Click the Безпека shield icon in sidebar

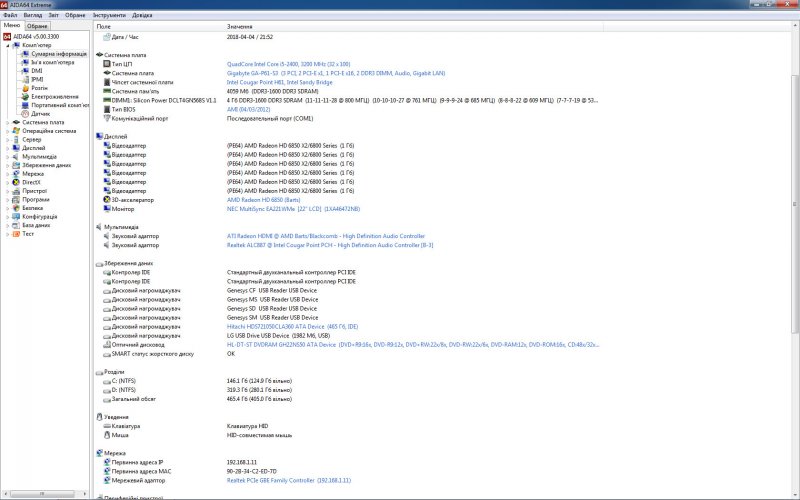click(x=16, y=208)
